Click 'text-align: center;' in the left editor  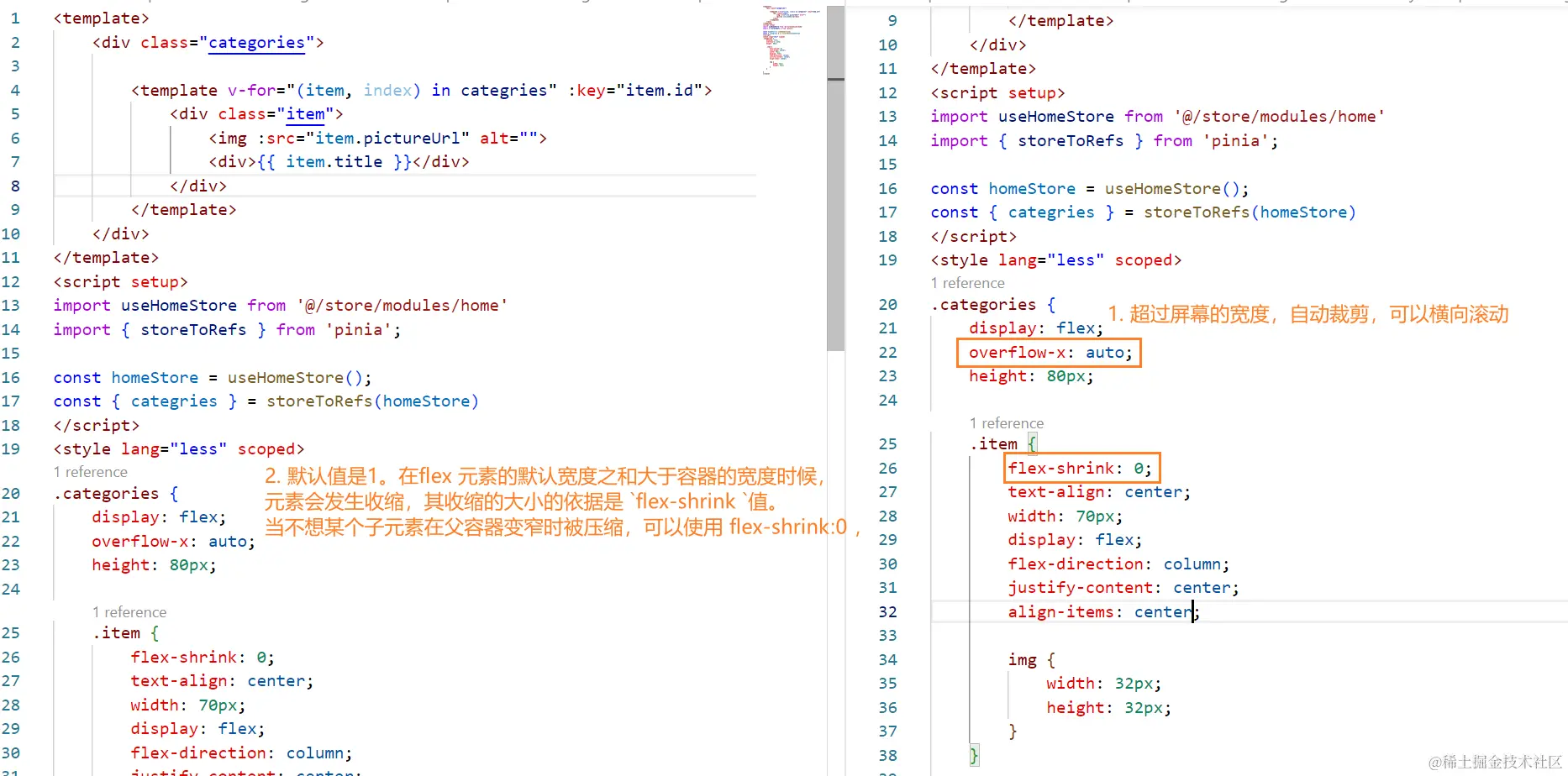[x=222, y=681]
